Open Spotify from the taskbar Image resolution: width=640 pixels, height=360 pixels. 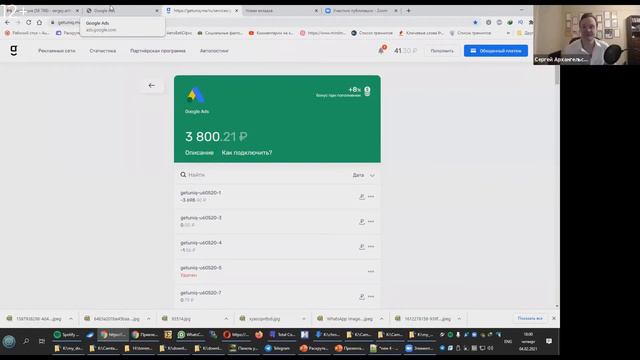pyautogui.click(x=67, y=335)
